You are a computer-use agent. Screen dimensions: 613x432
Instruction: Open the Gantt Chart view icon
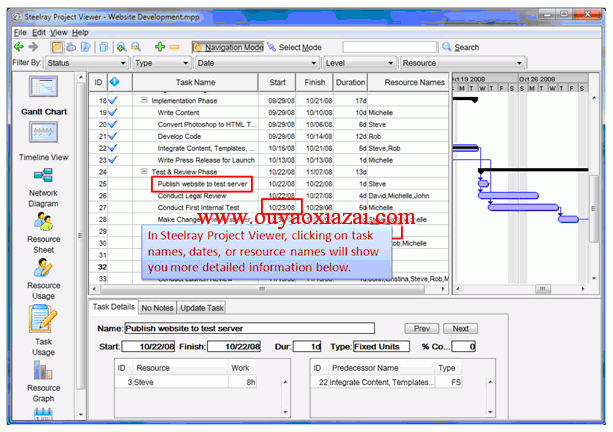(x=43, y=86)
